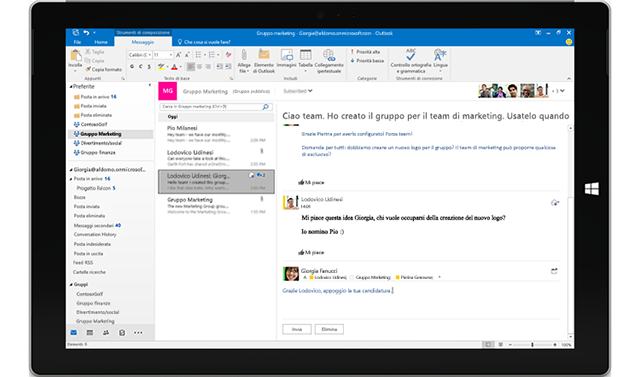Click the Lingua language icon
Screen dimensions: 640x377
point(440,55)
